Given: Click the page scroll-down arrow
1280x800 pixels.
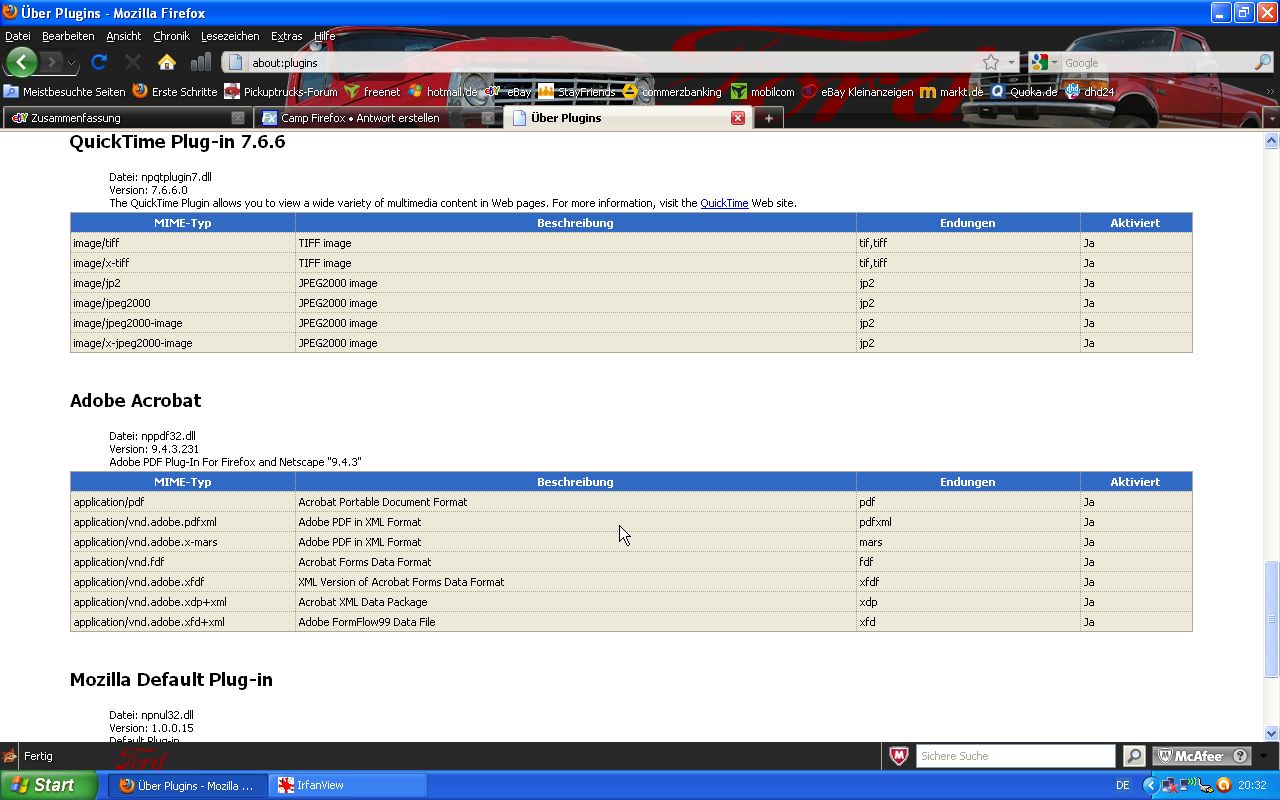Looking at the screenshot, I should (x=1272, y=733).
